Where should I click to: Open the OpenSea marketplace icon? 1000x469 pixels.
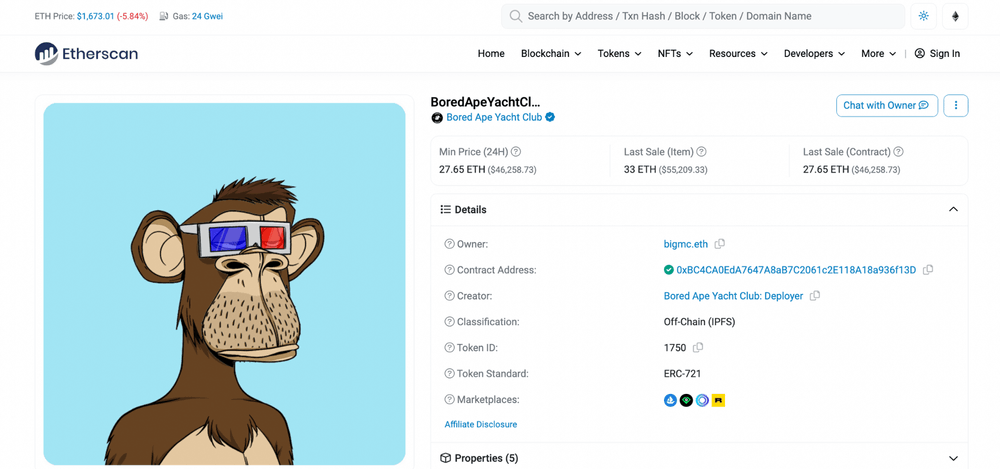point(670,400)
